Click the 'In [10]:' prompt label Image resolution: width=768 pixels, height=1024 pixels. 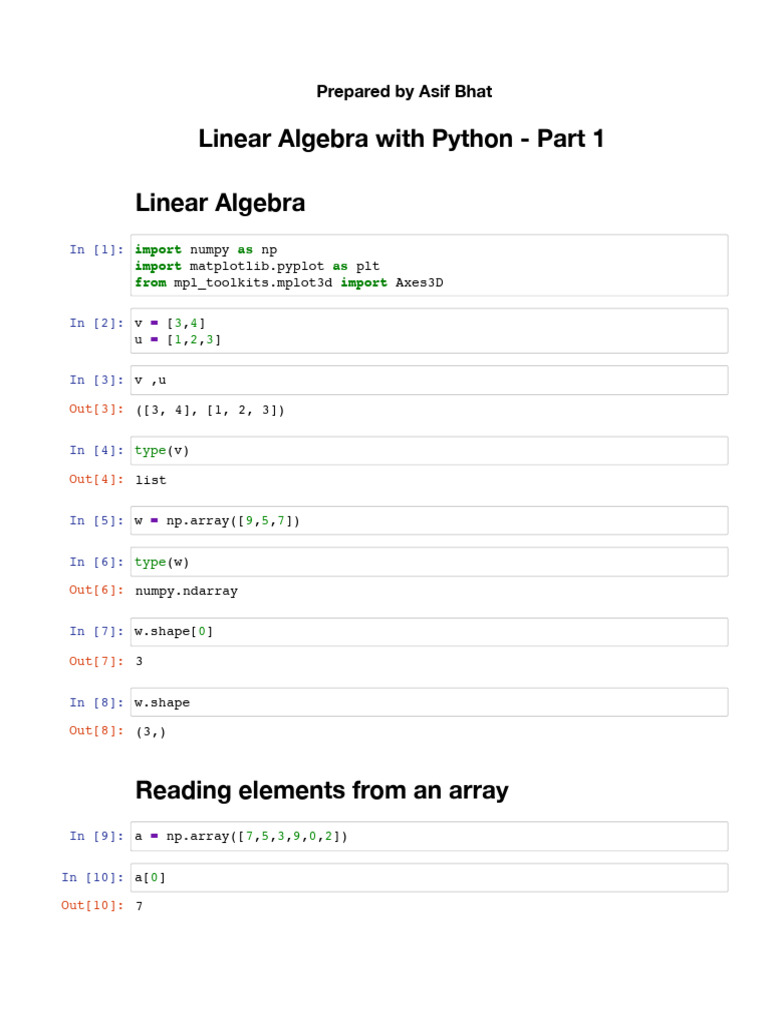coord(93,877)
